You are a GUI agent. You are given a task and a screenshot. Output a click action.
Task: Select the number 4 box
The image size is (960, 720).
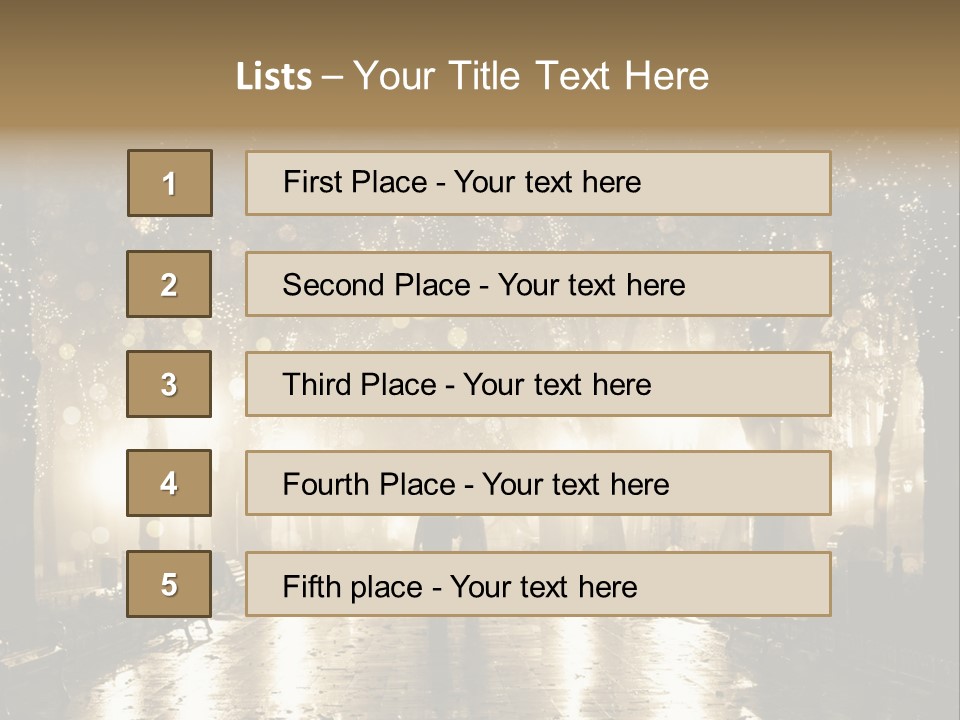(x=169, y=484)
